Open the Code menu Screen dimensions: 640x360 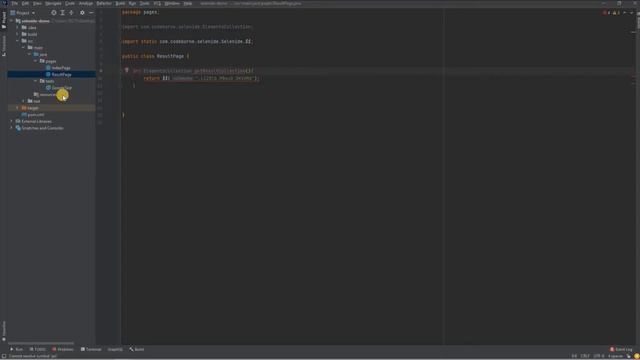(70, 3)
